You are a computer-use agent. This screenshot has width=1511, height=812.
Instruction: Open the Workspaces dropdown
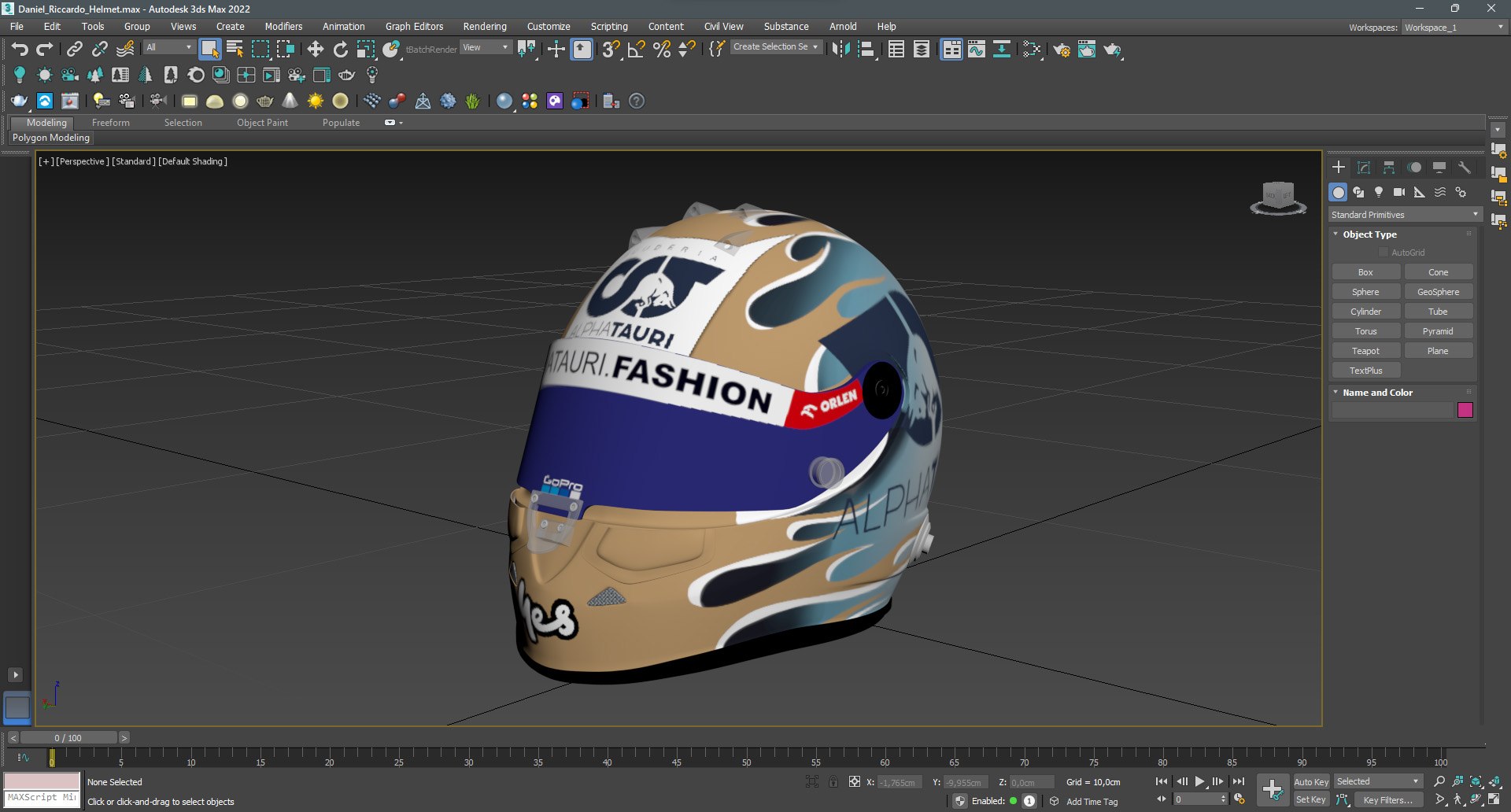tap(1454, 27)
